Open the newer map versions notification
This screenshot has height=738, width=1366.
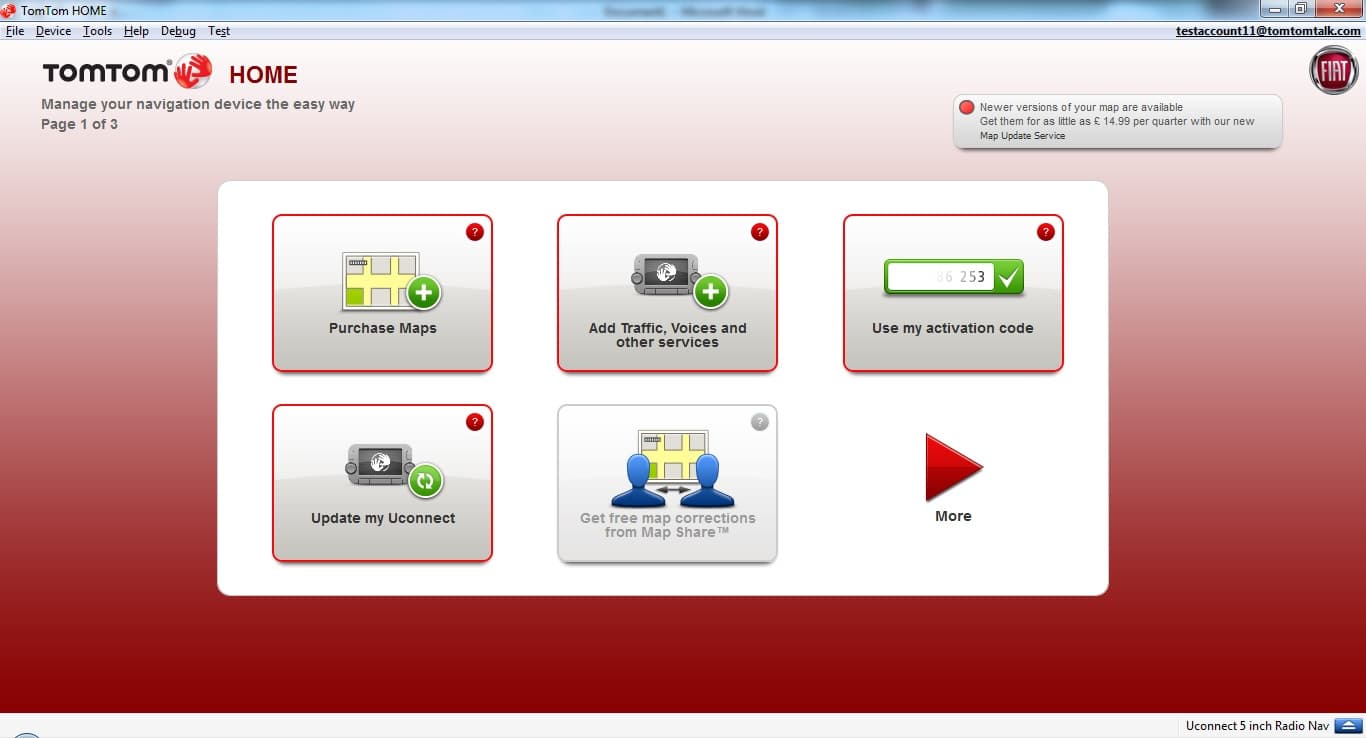[x=1116, y=121]
